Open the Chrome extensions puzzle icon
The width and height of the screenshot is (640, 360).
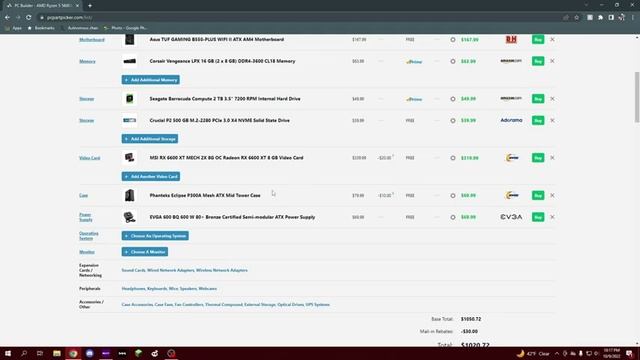coord(600,18)
